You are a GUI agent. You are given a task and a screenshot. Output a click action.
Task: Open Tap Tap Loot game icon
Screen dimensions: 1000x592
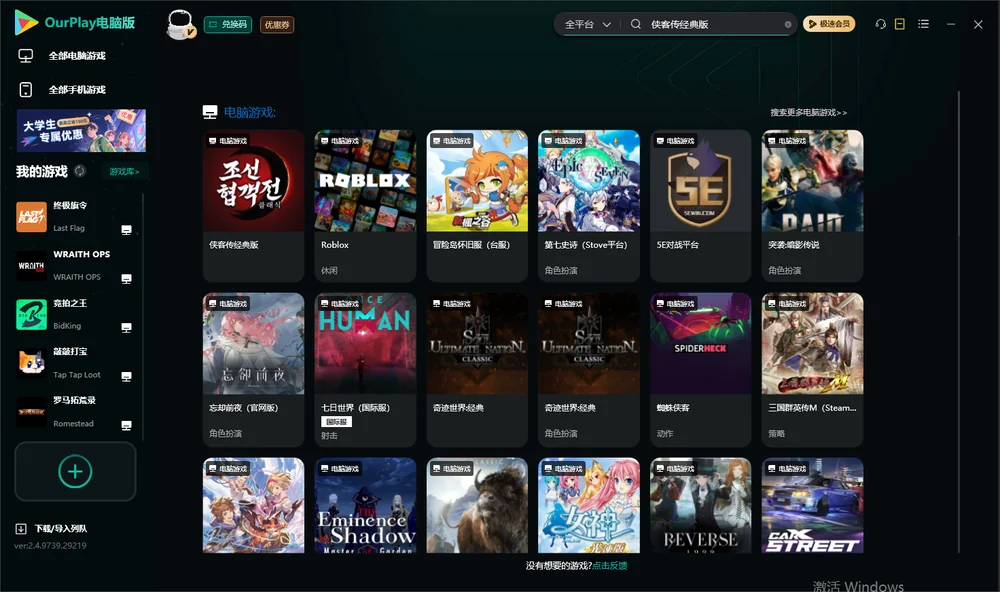(x=31, y=364)
